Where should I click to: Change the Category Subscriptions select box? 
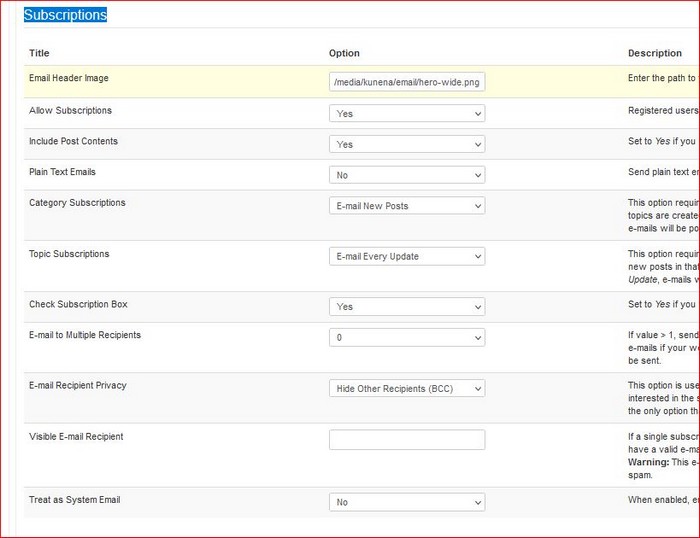coord(407,206)
